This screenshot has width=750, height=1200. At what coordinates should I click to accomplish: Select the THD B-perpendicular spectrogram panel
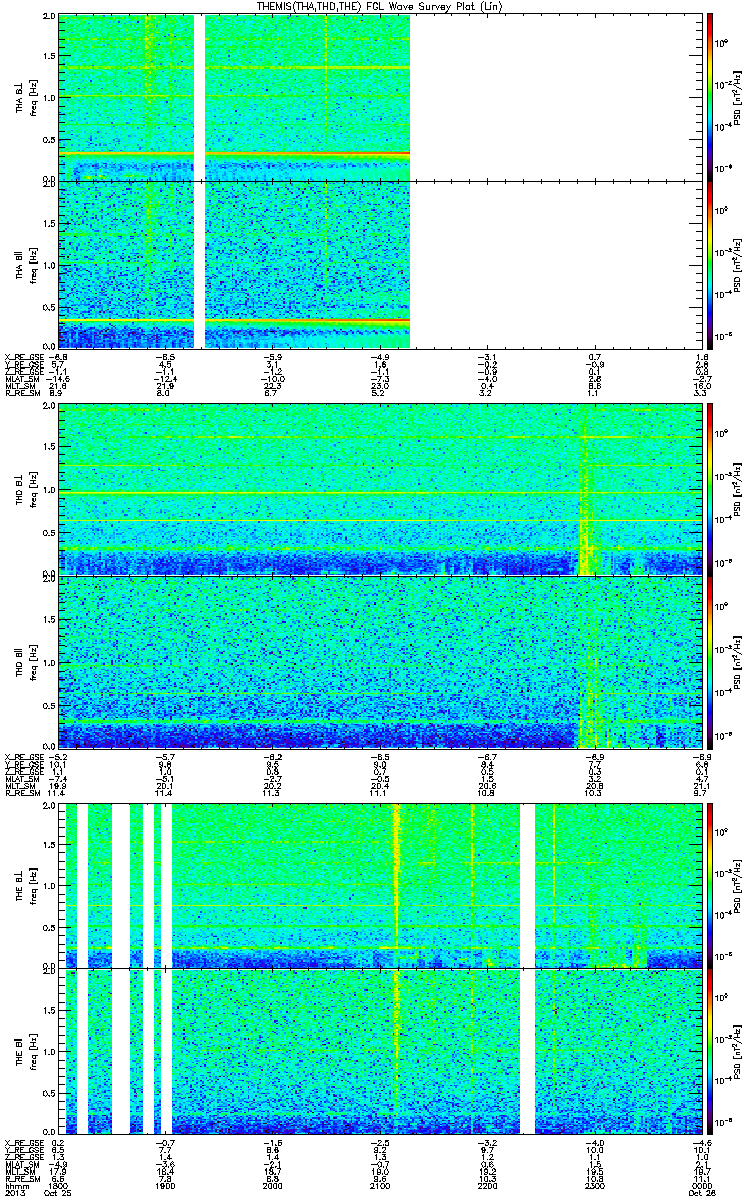(379, 490)
